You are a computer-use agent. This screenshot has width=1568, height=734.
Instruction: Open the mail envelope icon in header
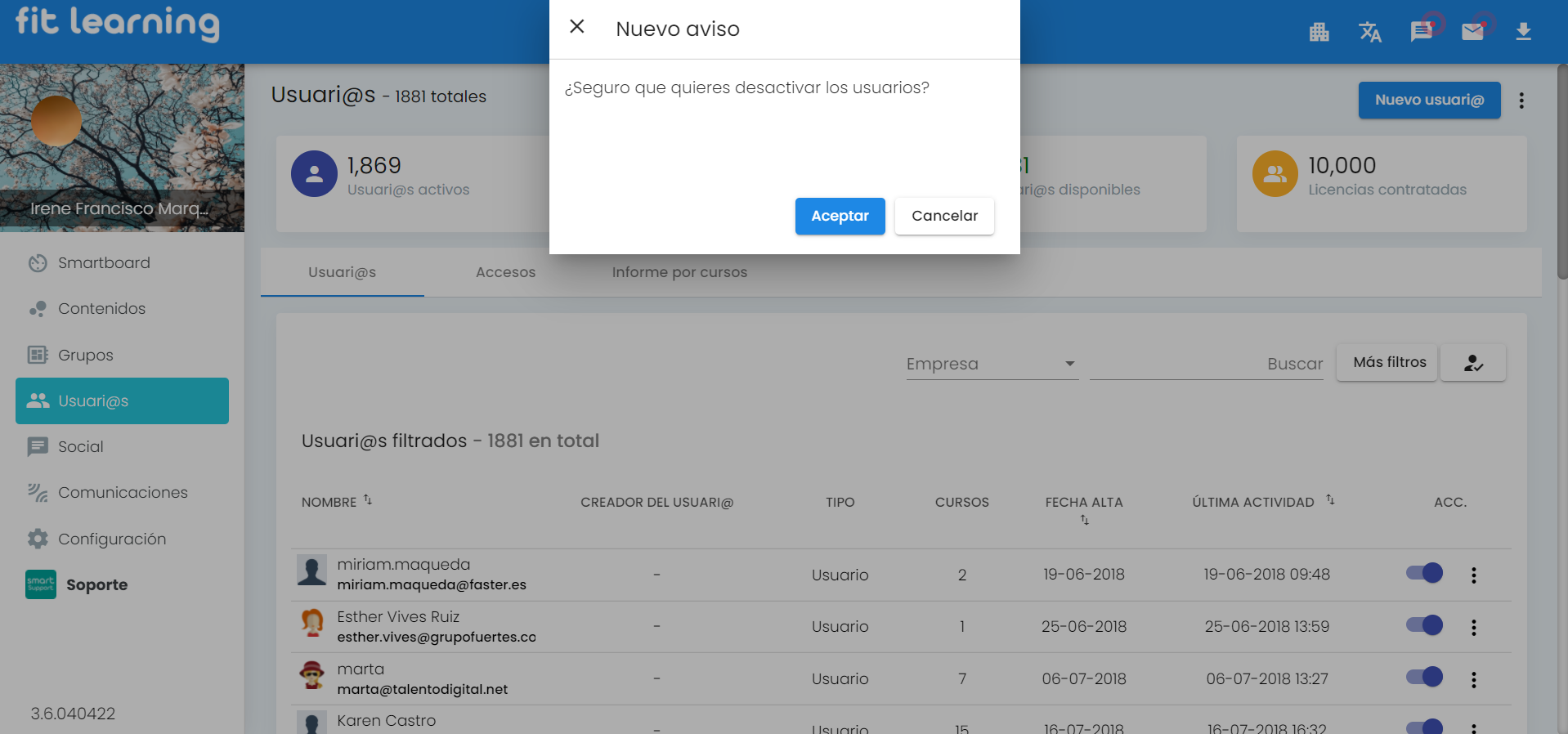1472,32
